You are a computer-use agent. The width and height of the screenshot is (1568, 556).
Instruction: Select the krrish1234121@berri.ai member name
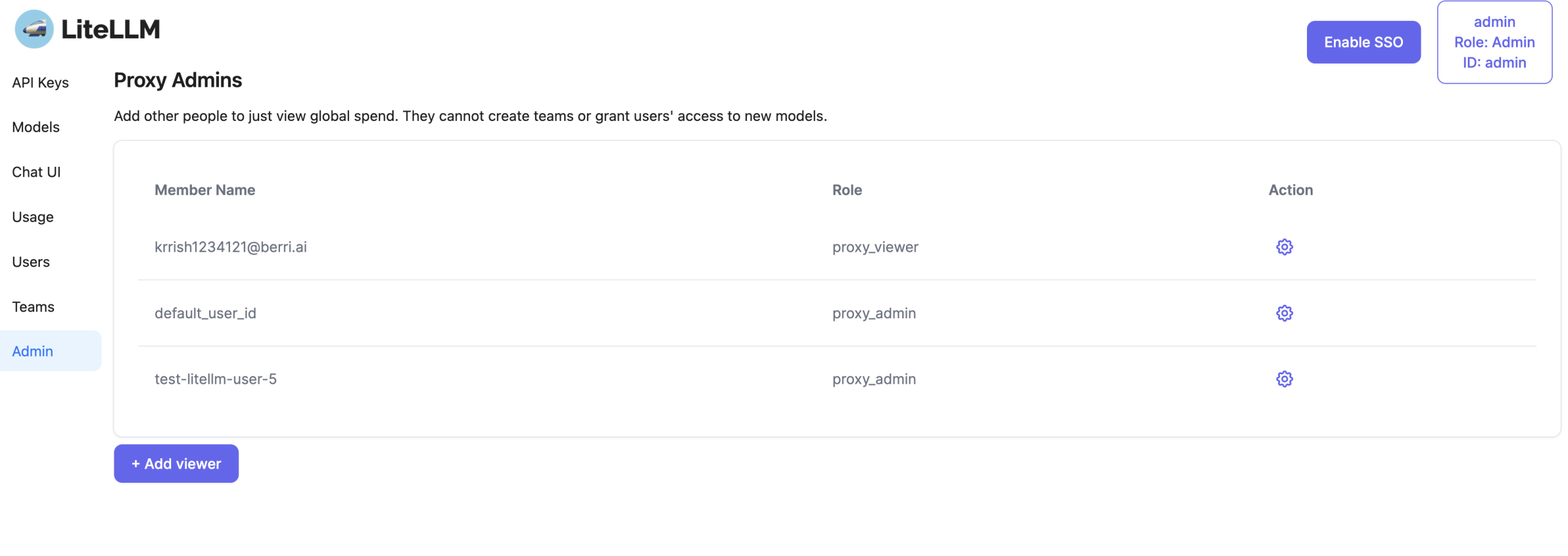pyautogui.click(x=230, y=247)
